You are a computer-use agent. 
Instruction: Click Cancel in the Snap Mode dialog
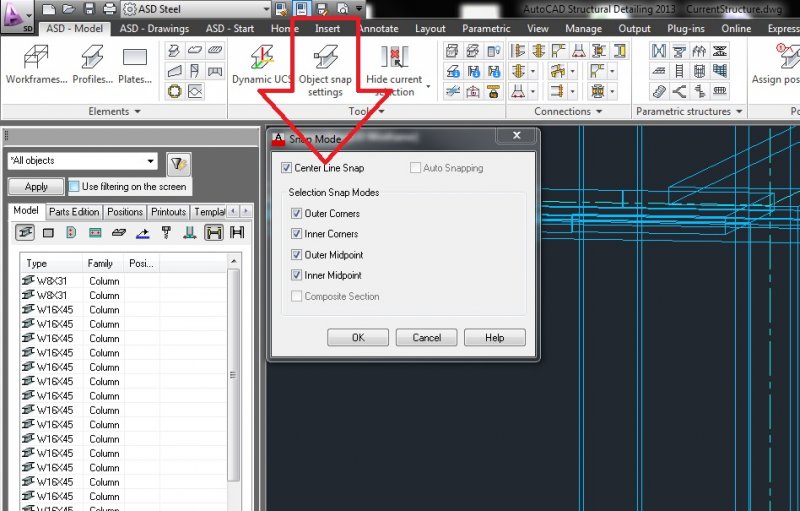click(x=427, y=338)
